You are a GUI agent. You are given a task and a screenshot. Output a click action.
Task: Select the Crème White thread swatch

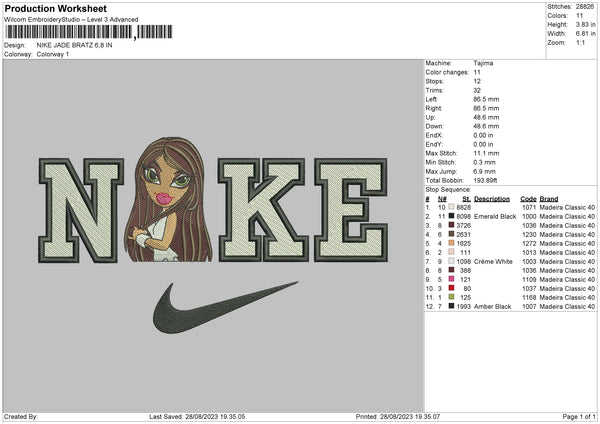[x=452, y=261]
